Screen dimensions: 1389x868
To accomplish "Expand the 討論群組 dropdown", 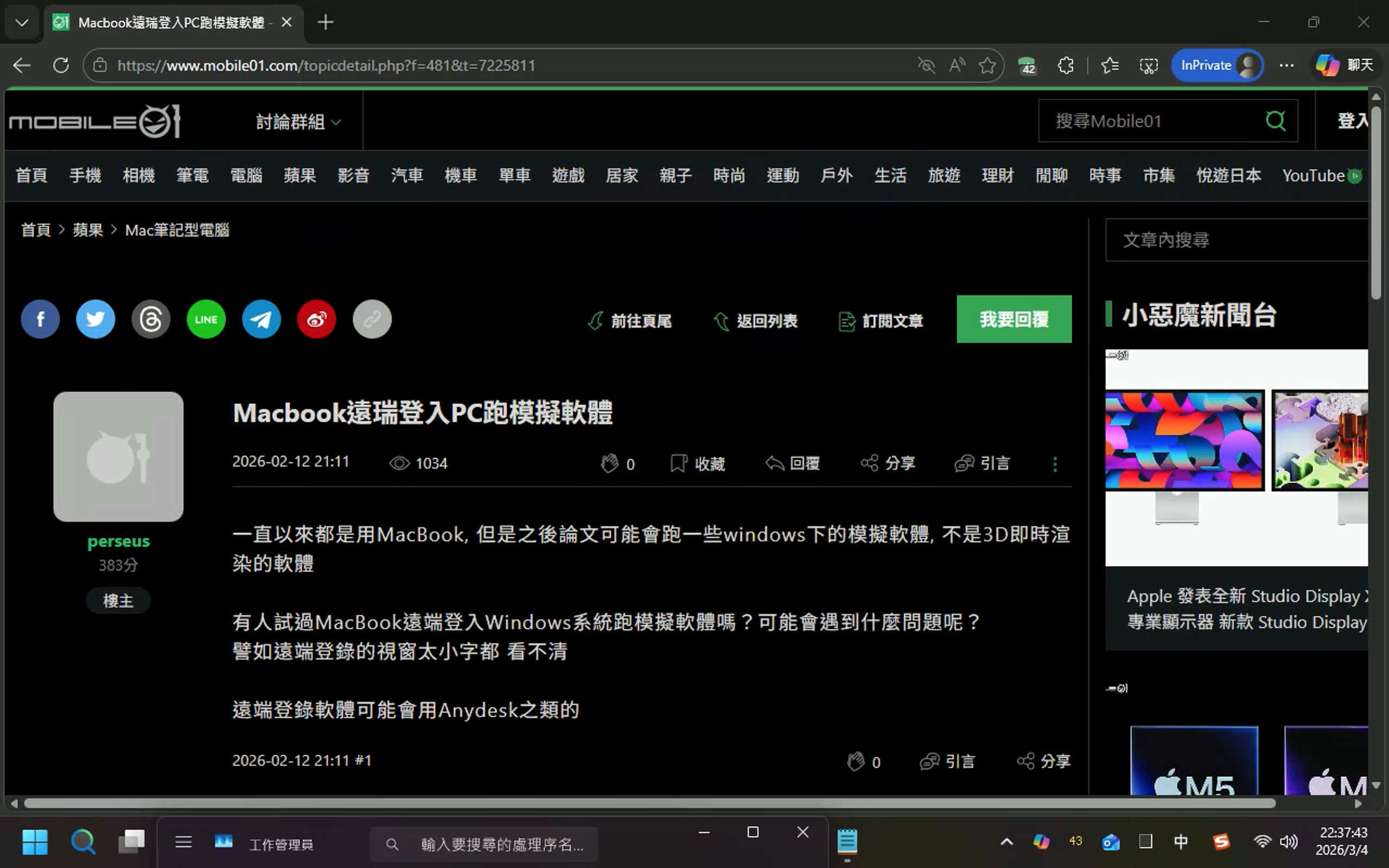I will 298,122.
